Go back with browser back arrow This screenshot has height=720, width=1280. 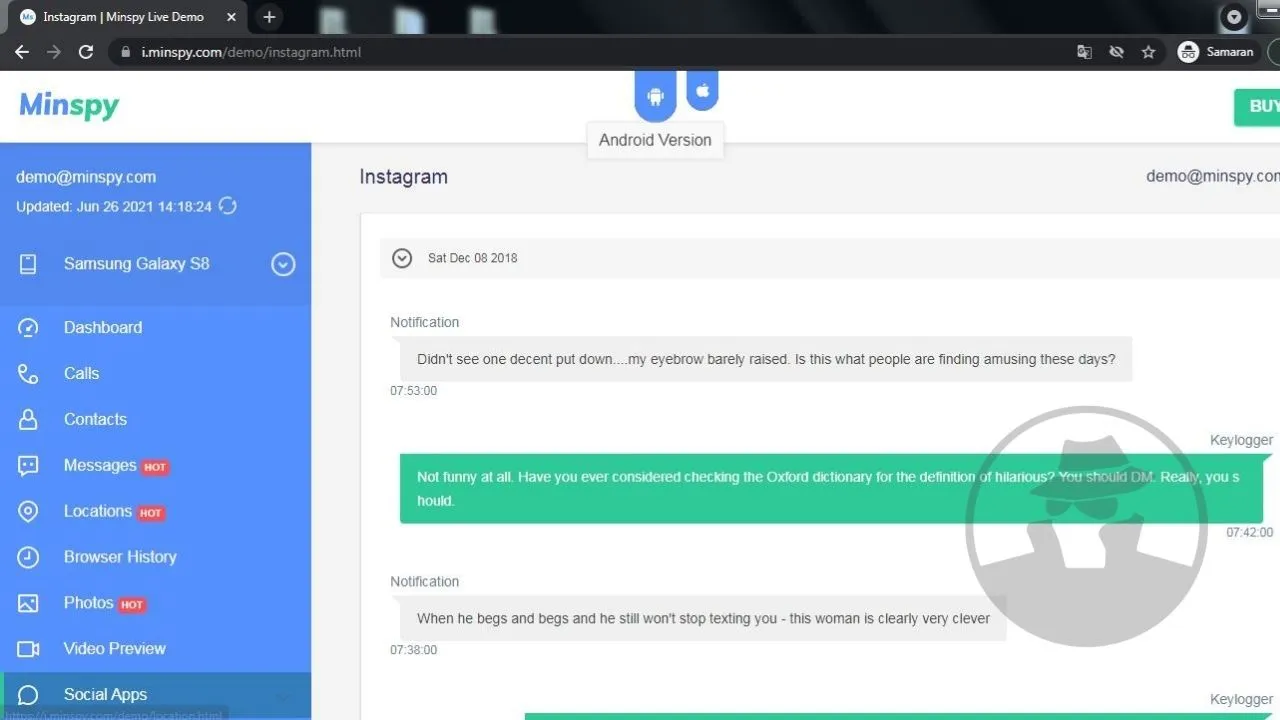22,52
